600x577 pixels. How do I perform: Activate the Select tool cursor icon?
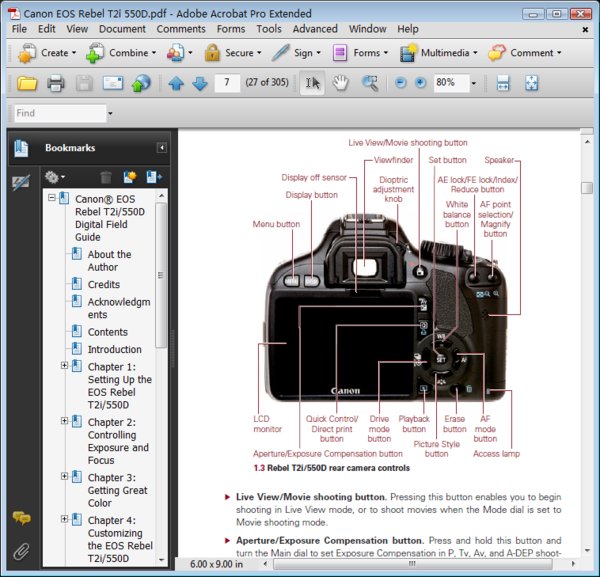pyautogui.click(x=312, y=83)
